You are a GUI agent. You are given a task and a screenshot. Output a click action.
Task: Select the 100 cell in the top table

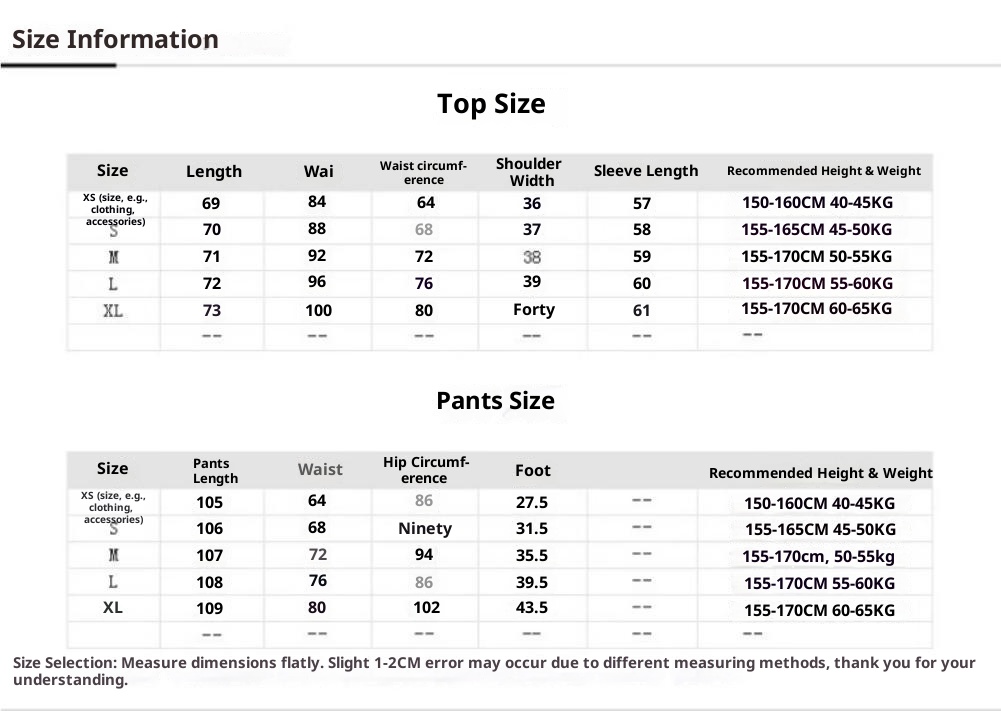click(318, 311)
